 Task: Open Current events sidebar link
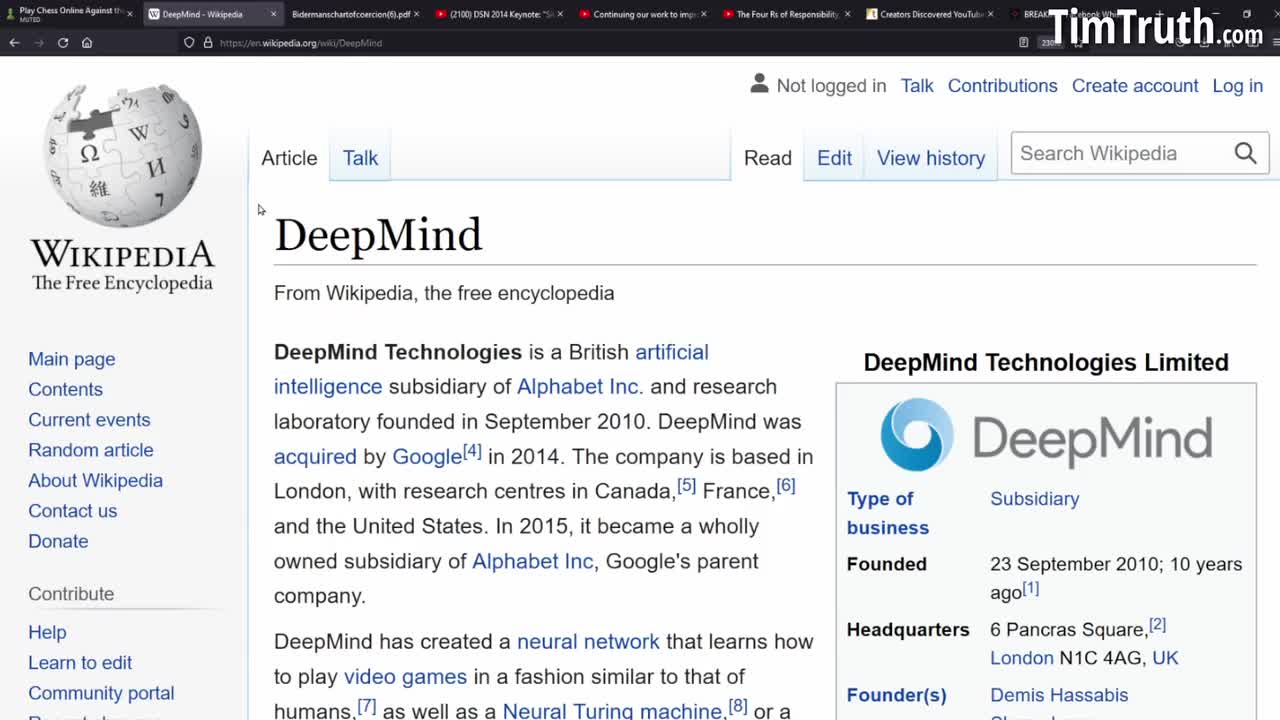tap(89, 420)
